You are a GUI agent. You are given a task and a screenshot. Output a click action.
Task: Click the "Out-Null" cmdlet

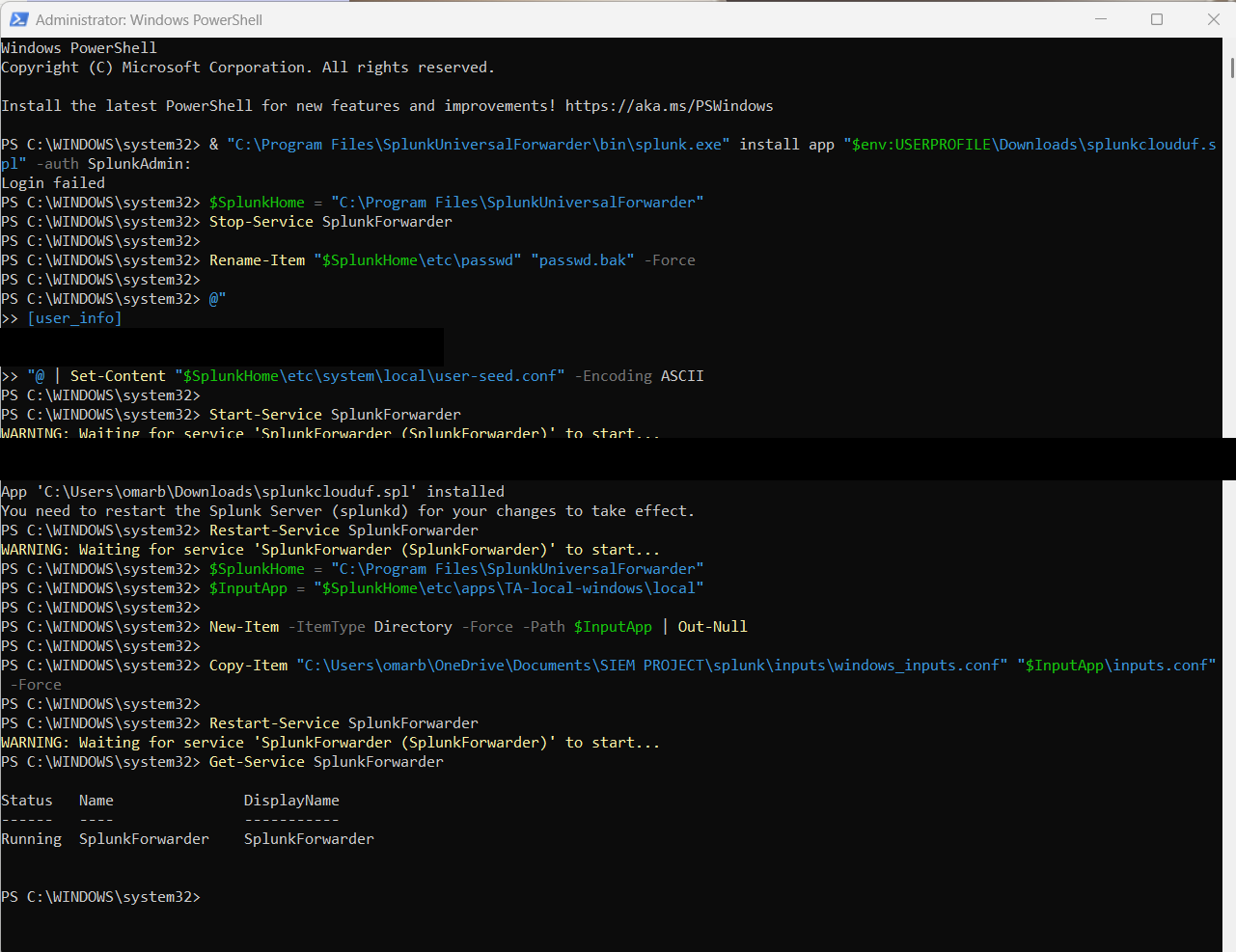point(712,627)
